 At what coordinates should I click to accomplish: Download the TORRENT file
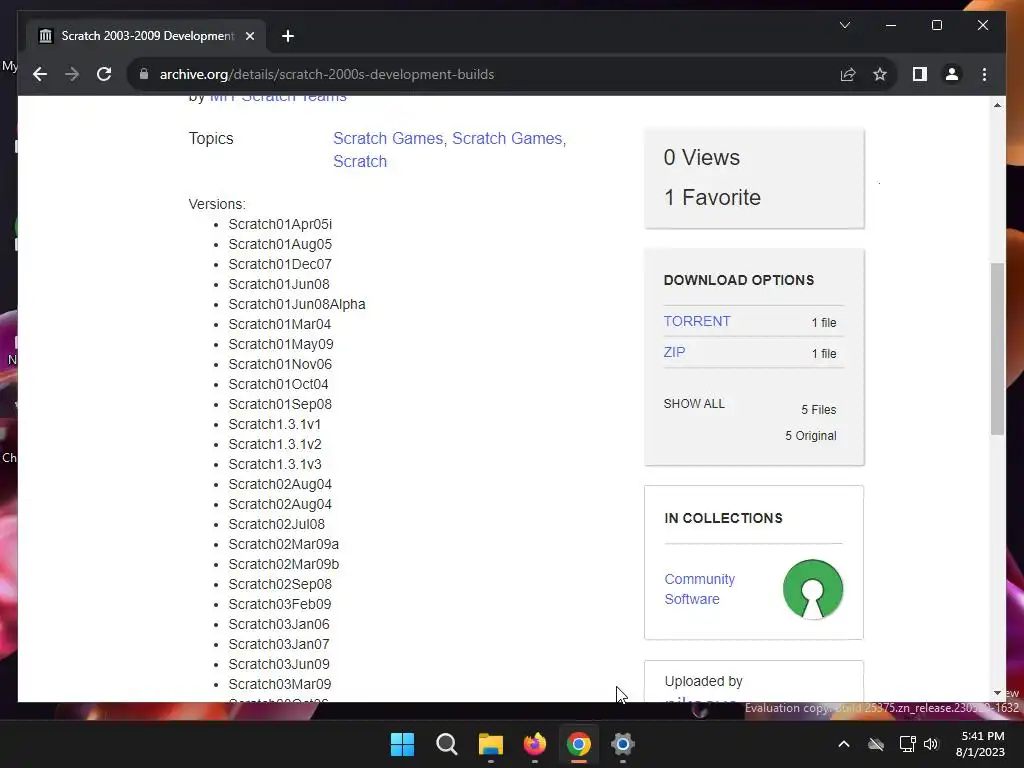tap(697, 321)
